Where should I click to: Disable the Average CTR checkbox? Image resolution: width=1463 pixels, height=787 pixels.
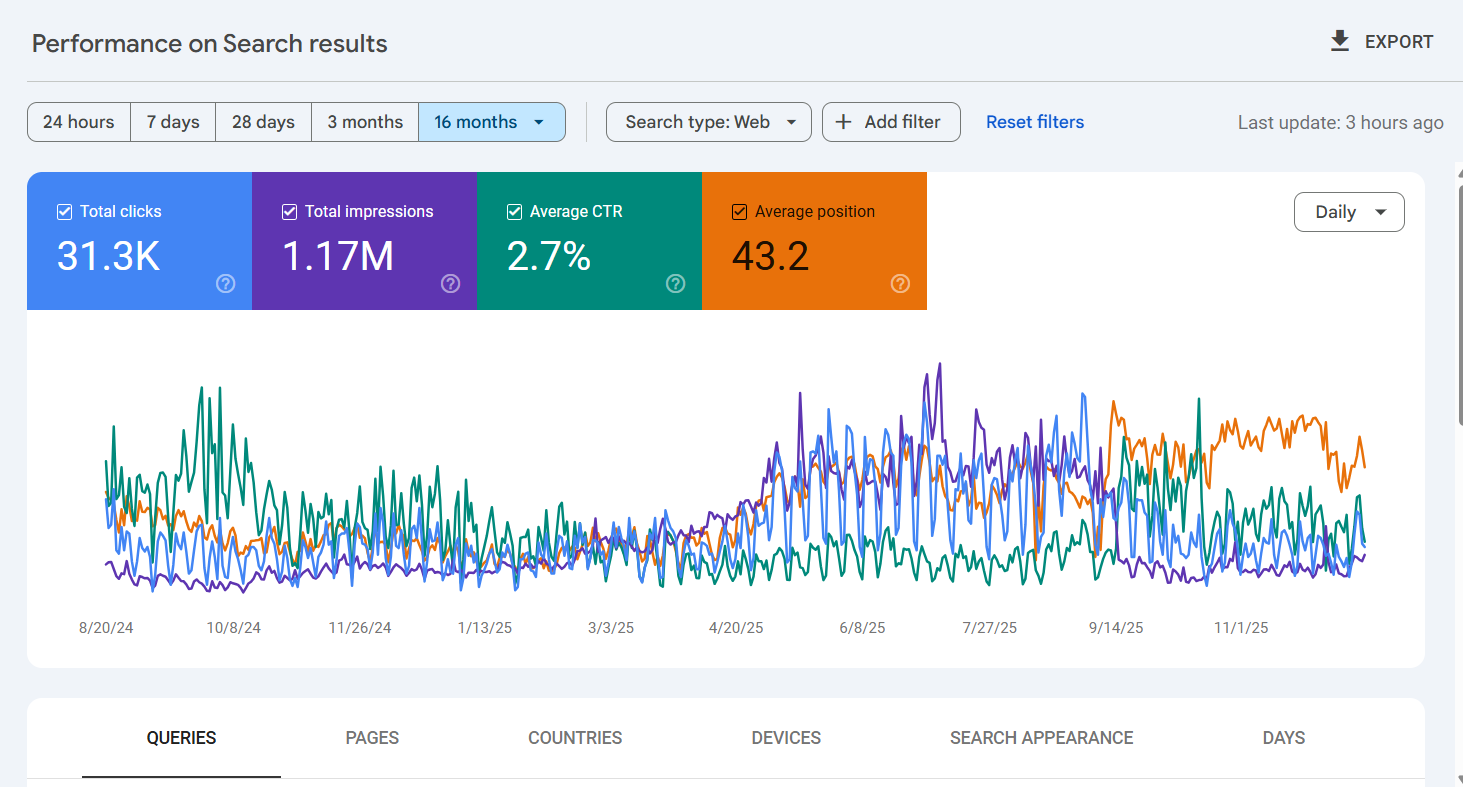[x=514, y=211]
